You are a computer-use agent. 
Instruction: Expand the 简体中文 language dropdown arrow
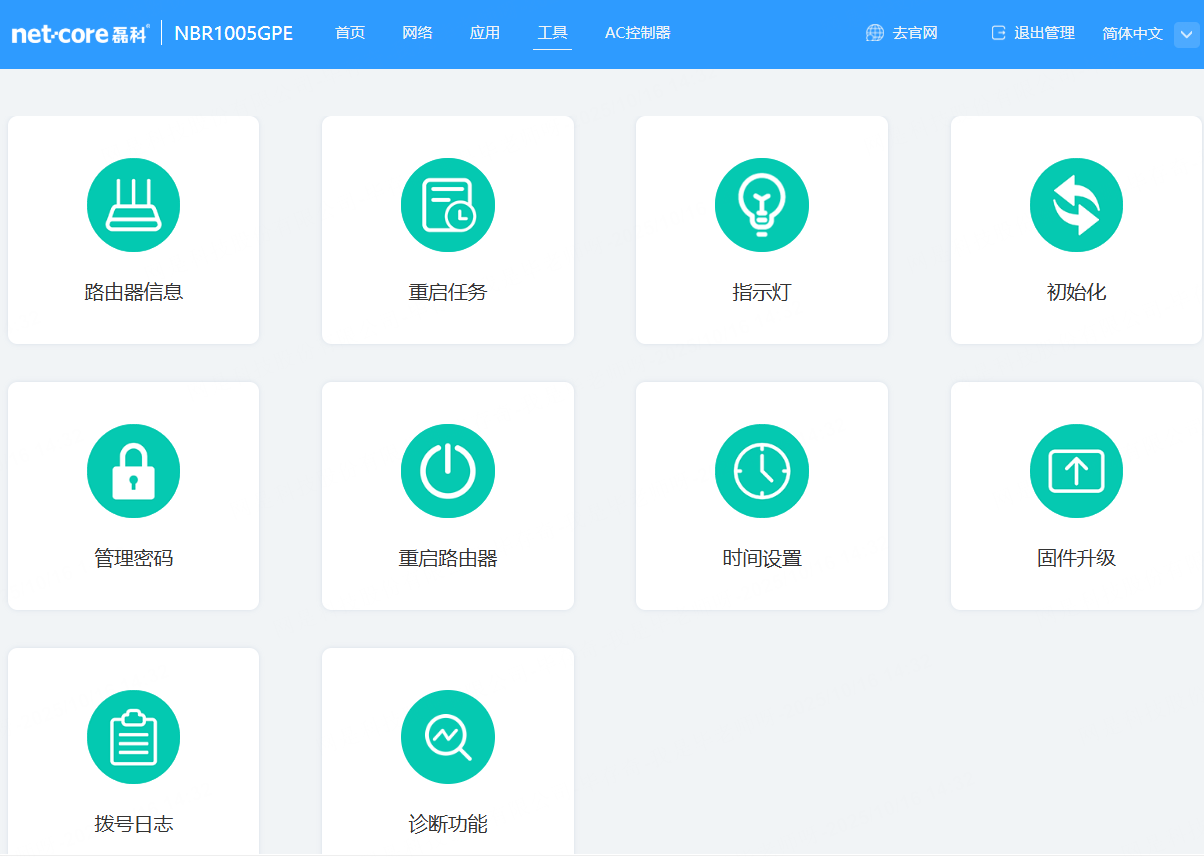click(x=1186, y=34)
